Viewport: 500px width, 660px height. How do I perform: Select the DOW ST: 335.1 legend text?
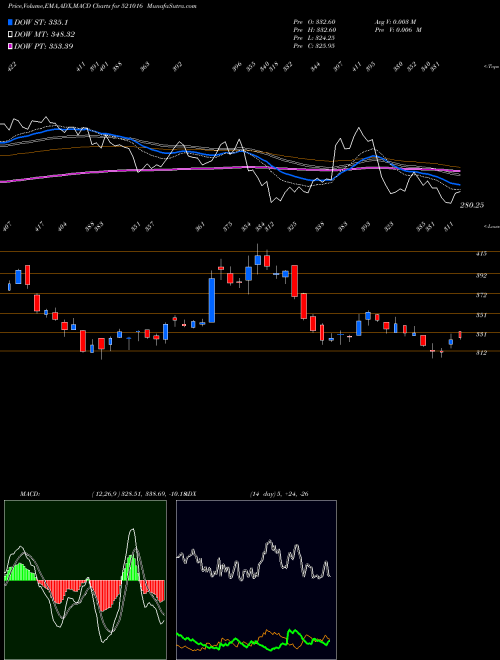point(41,22)
